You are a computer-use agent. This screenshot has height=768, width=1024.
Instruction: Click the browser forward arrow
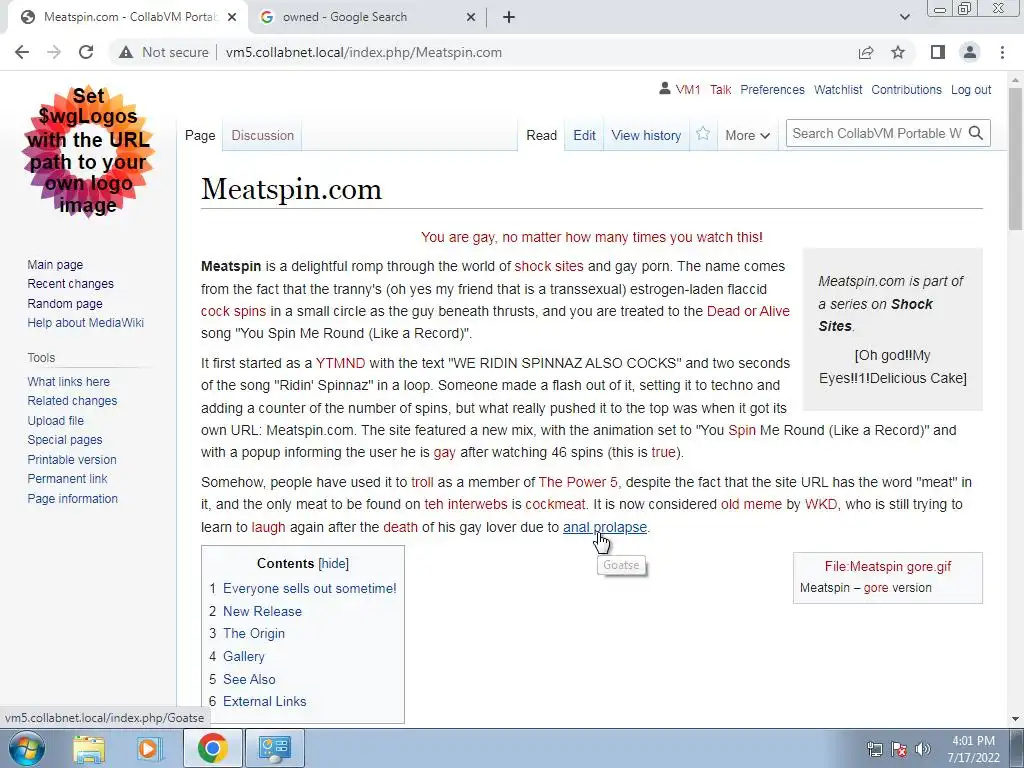click(x=54, y=52)
